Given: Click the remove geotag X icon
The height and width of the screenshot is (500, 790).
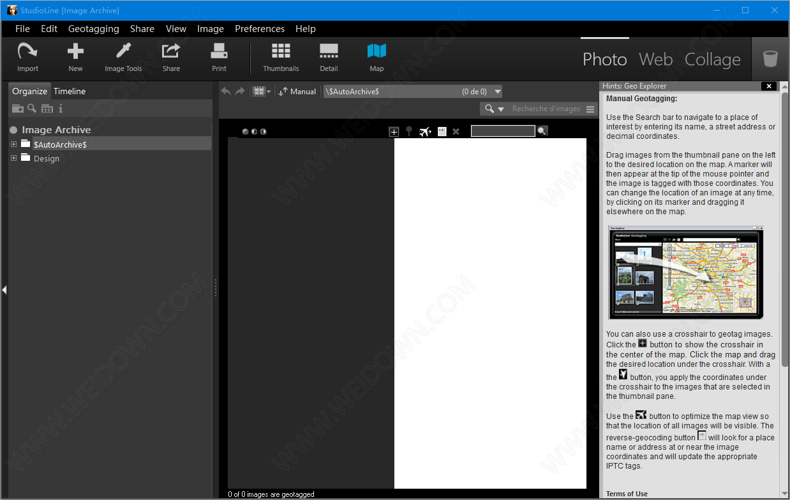Looking at the screenshot, I should 456,132.
